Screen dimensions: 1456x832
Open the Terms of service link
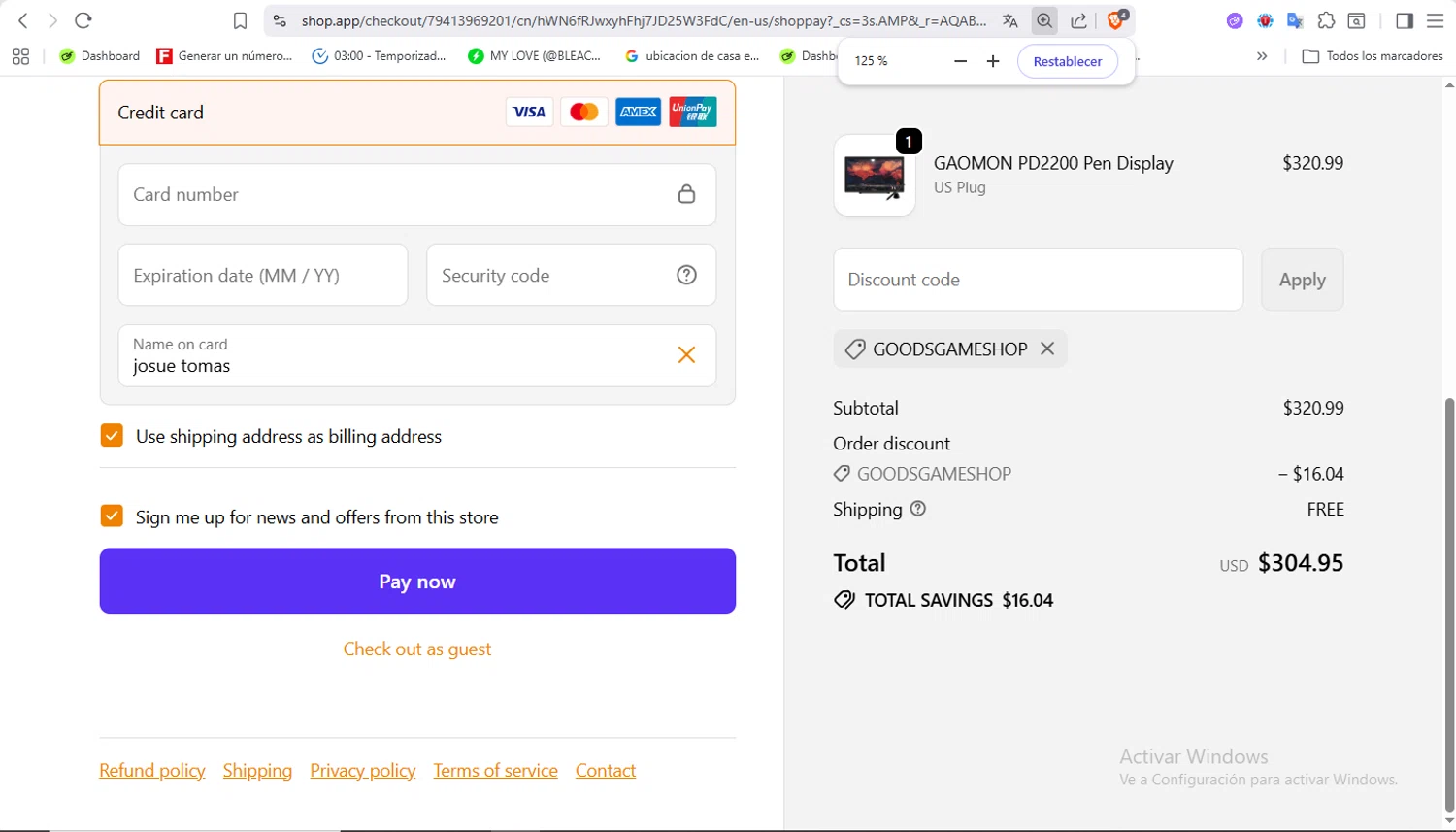[x=495, y=770]
